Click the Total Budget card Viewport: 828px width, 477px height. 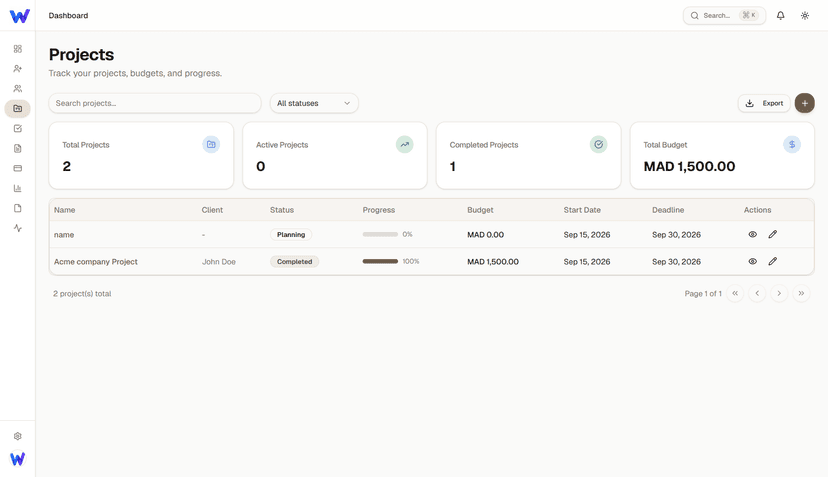click(722, 155)
